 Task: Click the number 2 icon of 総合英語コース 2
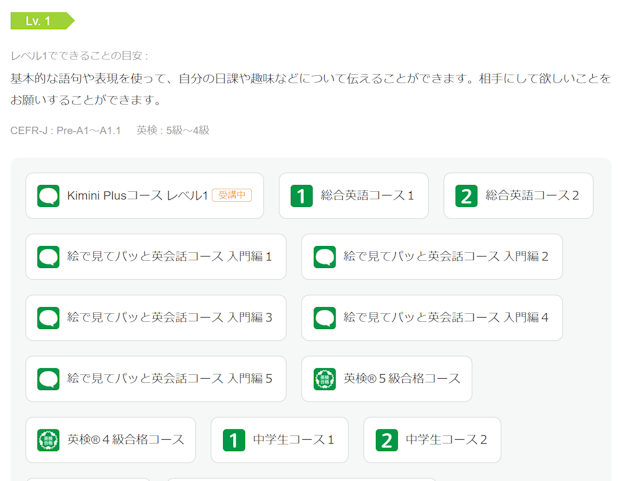pos(466,196)
